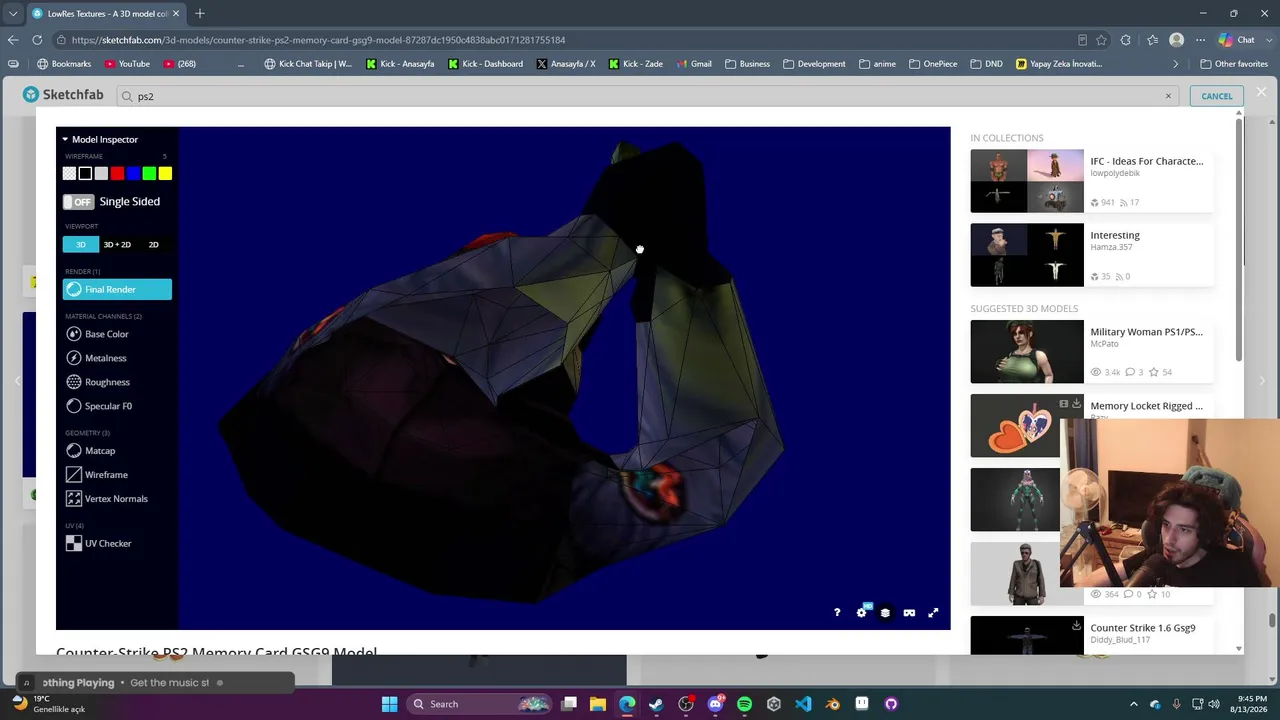
Task: Open a new browser tab
Action: pos(200,13)
